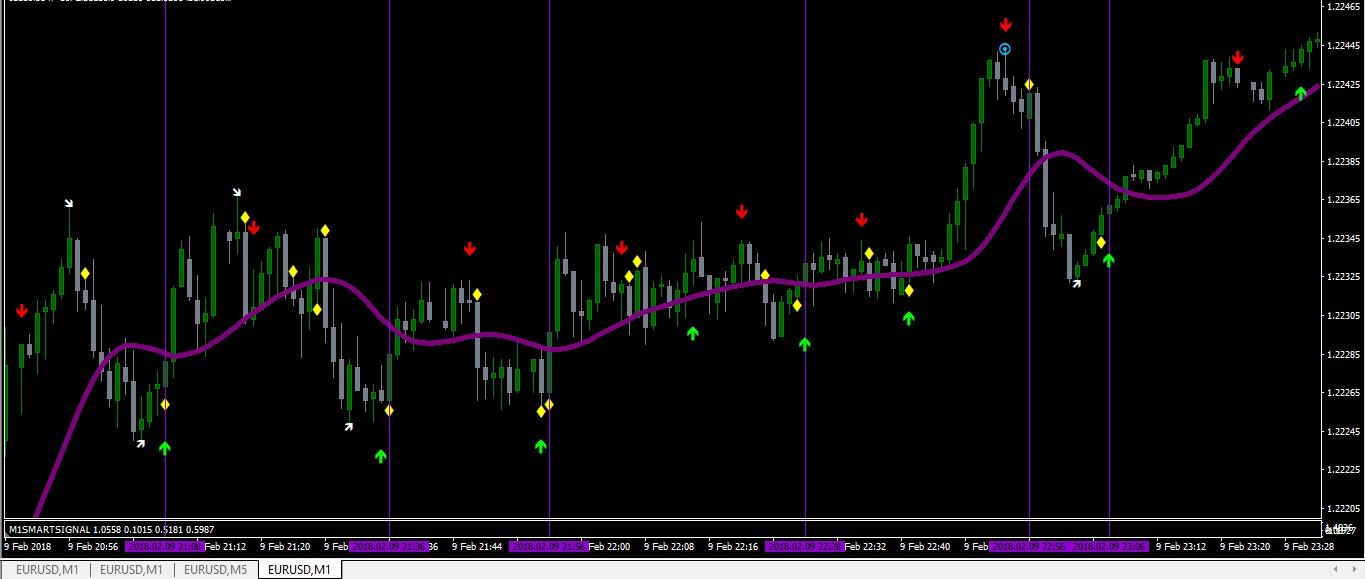Click the 1.22385 price label
Screen dimensions: 1365x579
click(x=1343, y=161)
